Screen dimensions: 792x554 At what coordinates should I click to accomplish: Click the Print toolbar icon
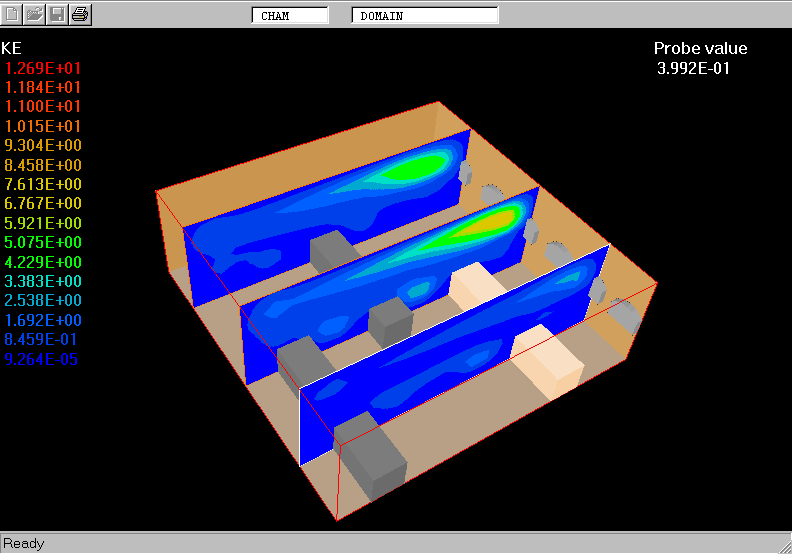click(x=80, y=14)
